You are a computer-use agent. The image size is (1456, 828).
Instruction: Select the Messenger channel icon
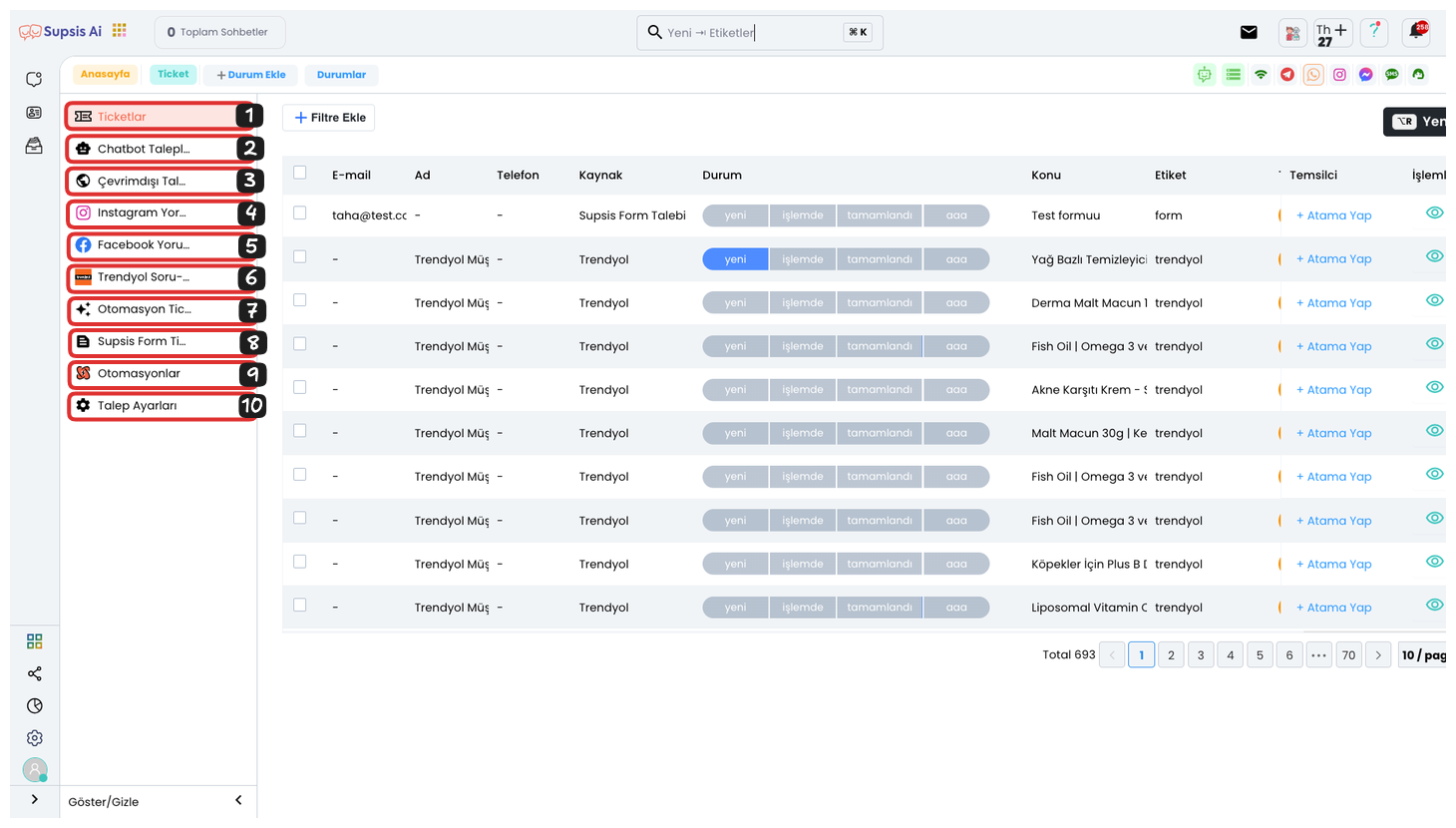point(1365,75)
